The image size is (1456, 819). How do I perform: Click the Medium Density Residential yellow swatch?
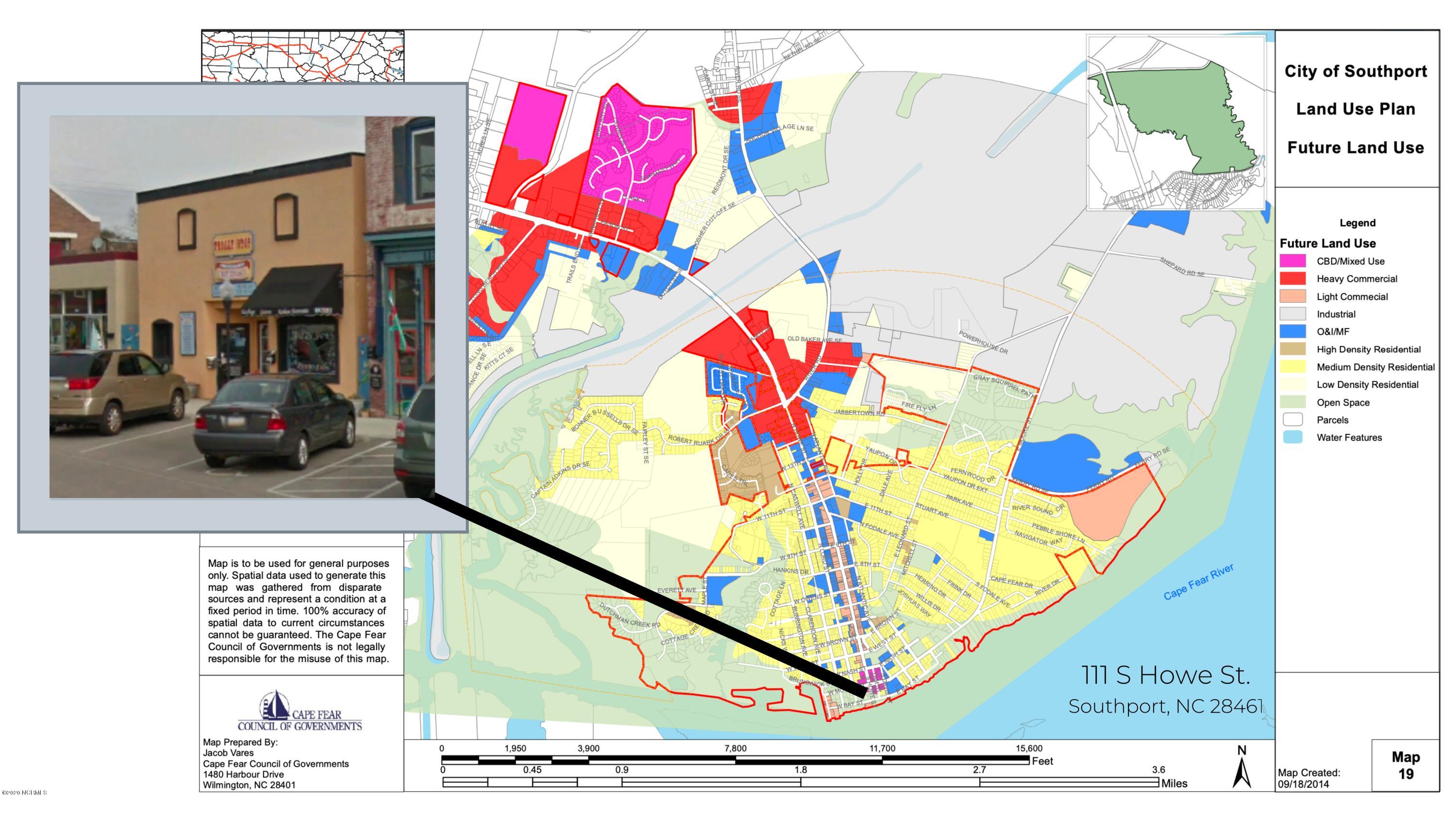(1292, 367)
